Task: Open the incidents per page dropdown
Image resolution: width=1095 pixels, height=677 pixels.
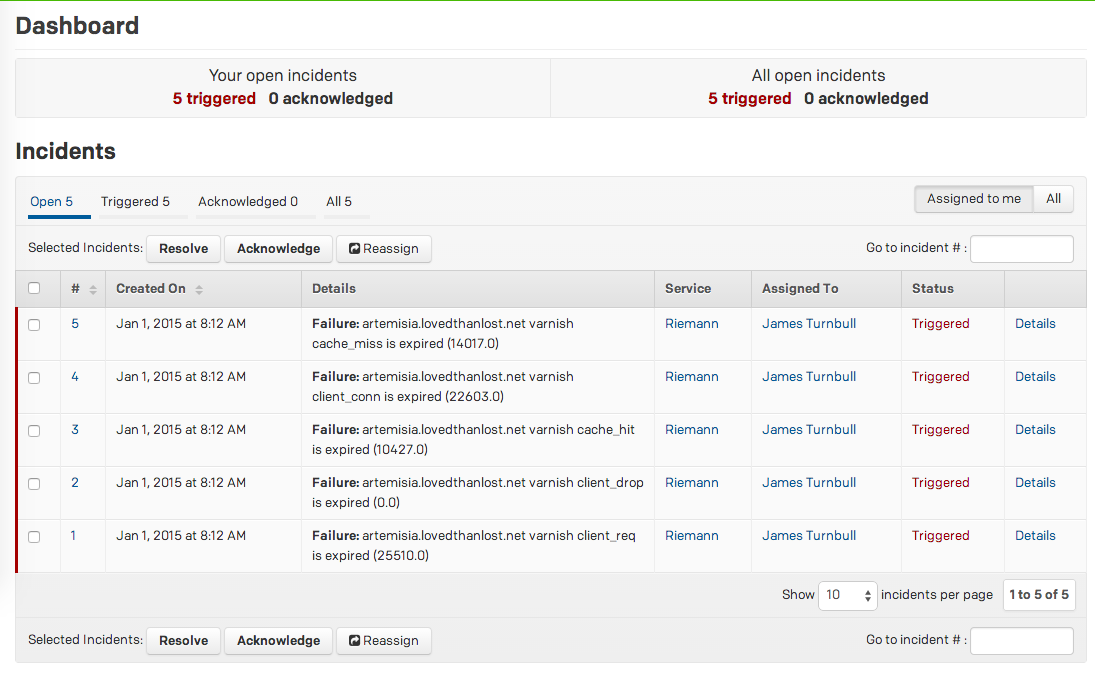Action: (x=847, y=595)
